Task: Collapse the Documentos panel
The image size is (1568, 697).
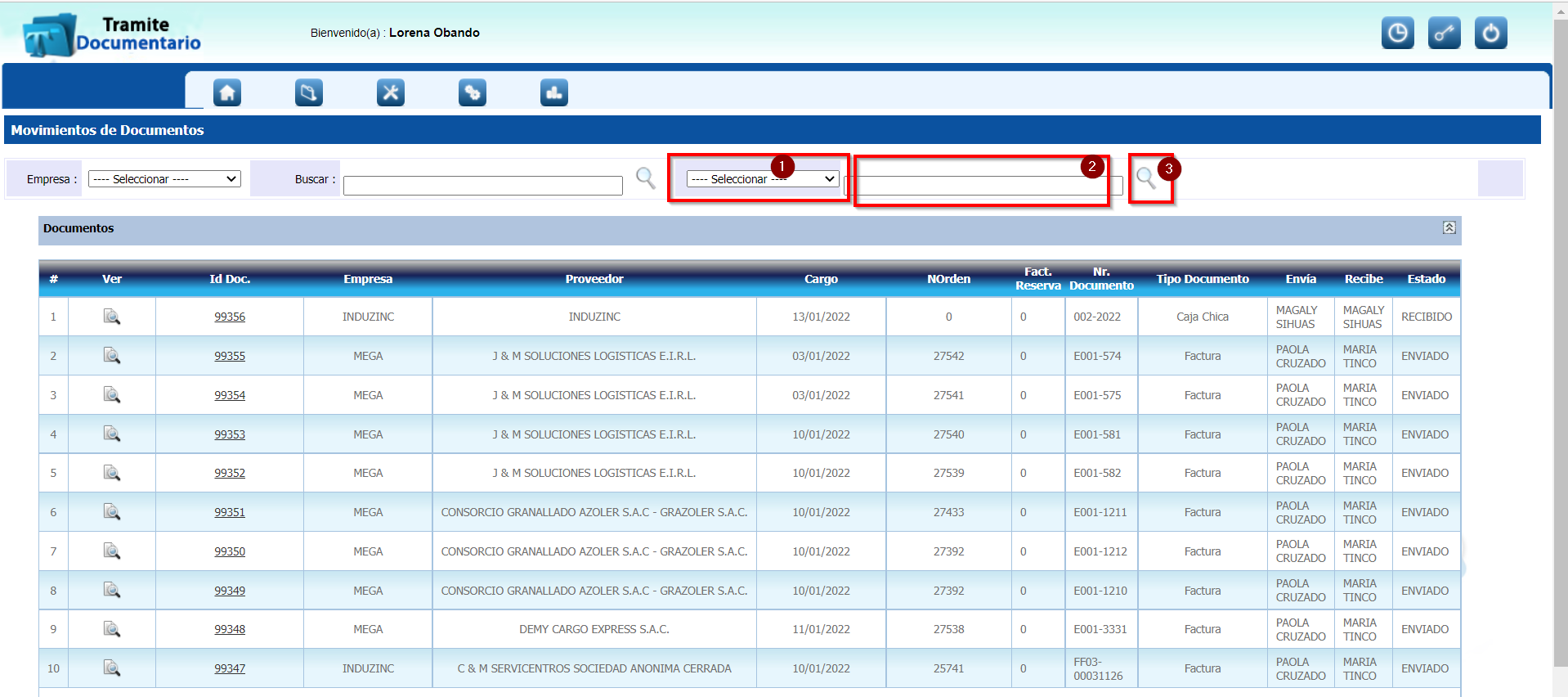Action: click(x=1449, y=227)
